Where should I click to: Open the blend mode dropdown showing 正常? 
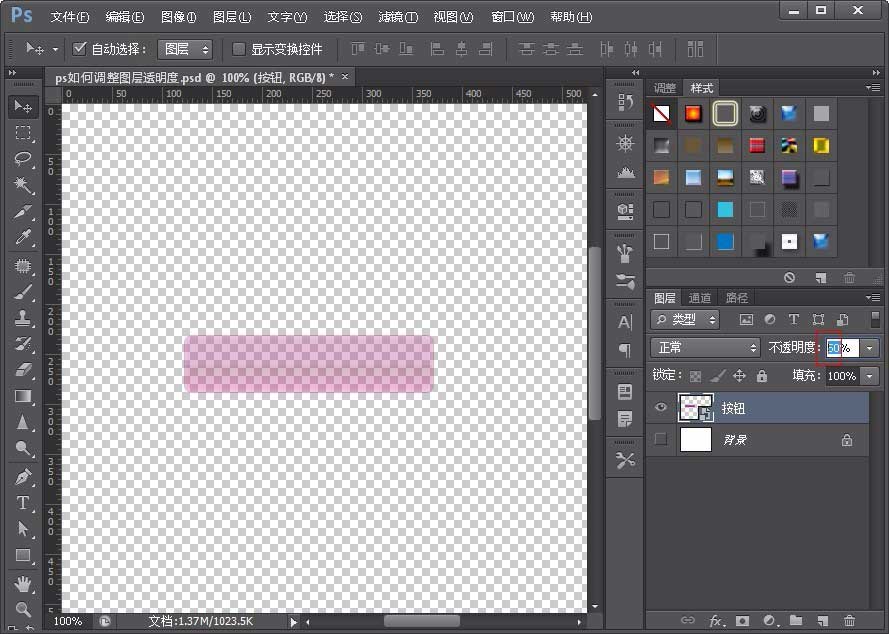(x=704, y=347)
